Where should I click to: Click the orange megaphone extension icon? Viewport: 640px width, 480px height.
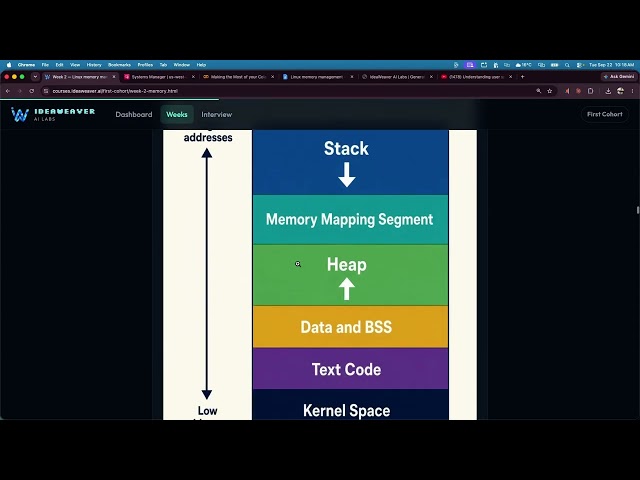(567, 91)
